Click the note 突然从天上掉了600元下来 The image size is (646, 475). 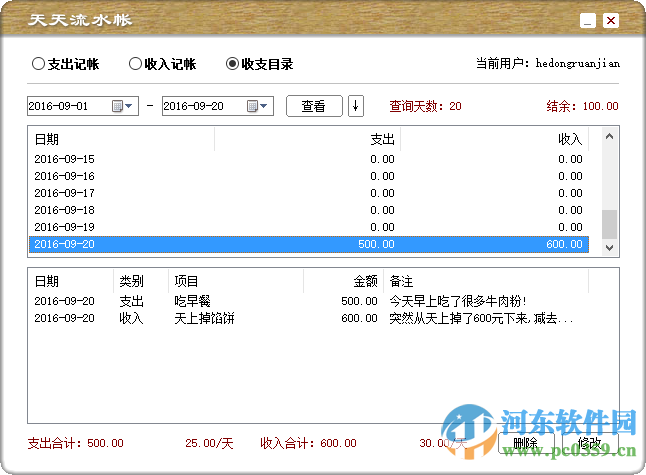(481, 318)
